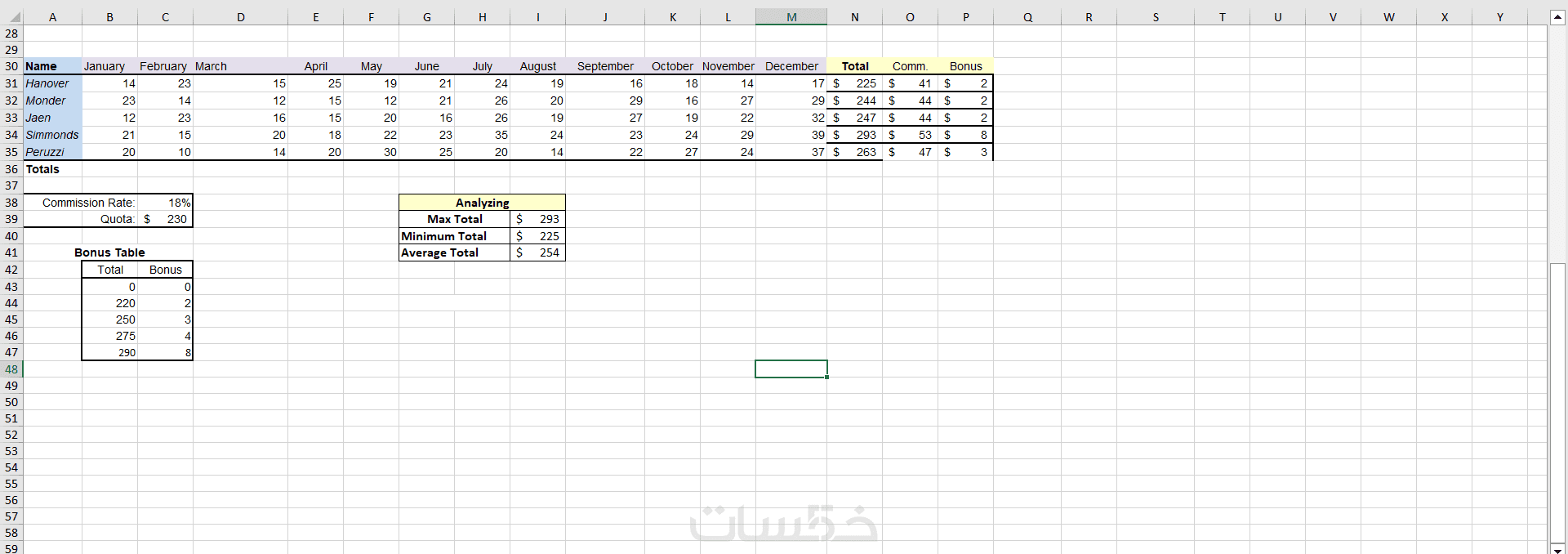Image resolution: width=1568 pixels, height=554 pixels.
Task: Click the Totals label cell
Action: [53, 169]
